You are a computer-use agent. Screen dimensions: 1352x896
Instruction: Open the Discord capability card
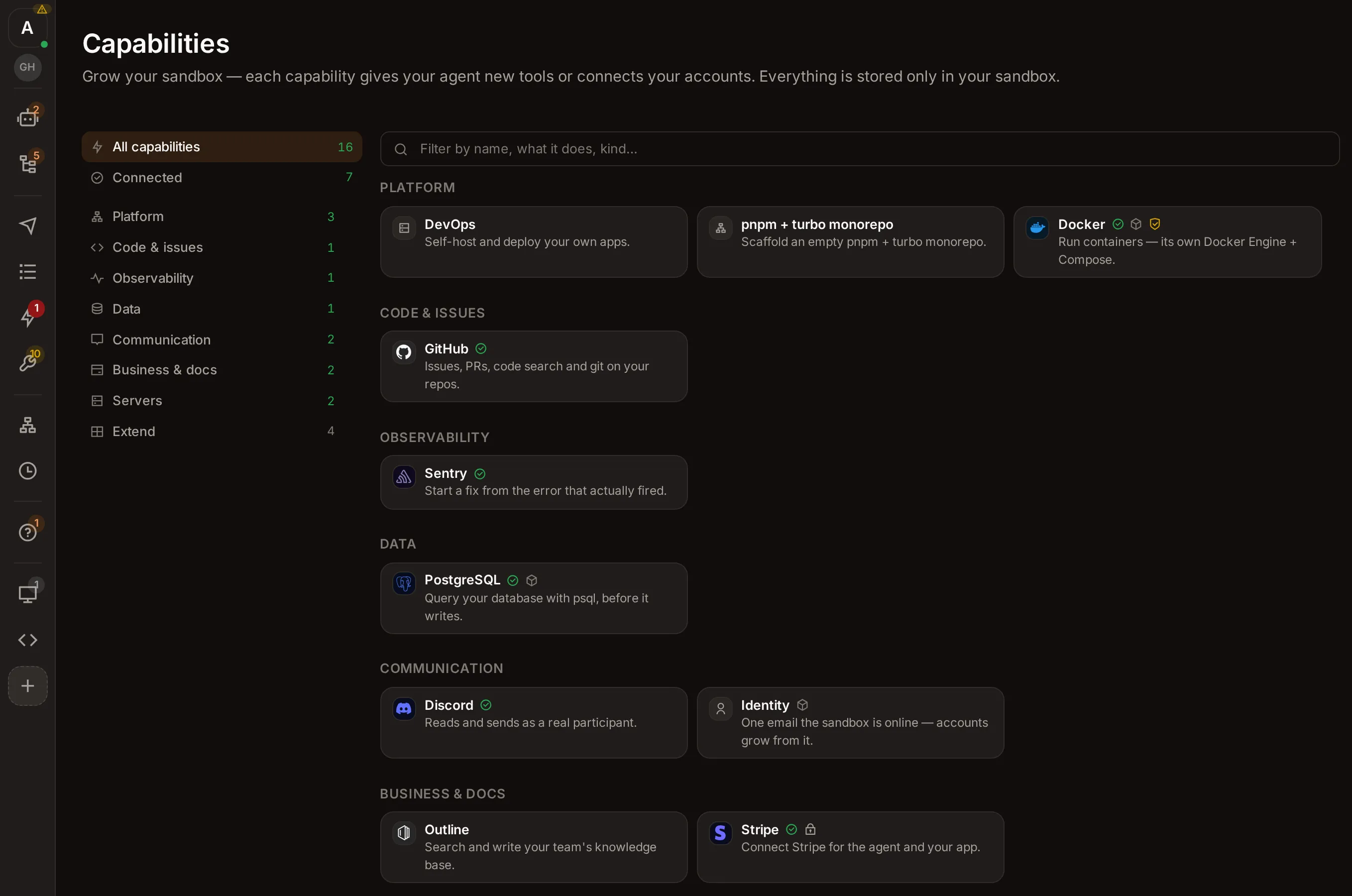(534, 723)
